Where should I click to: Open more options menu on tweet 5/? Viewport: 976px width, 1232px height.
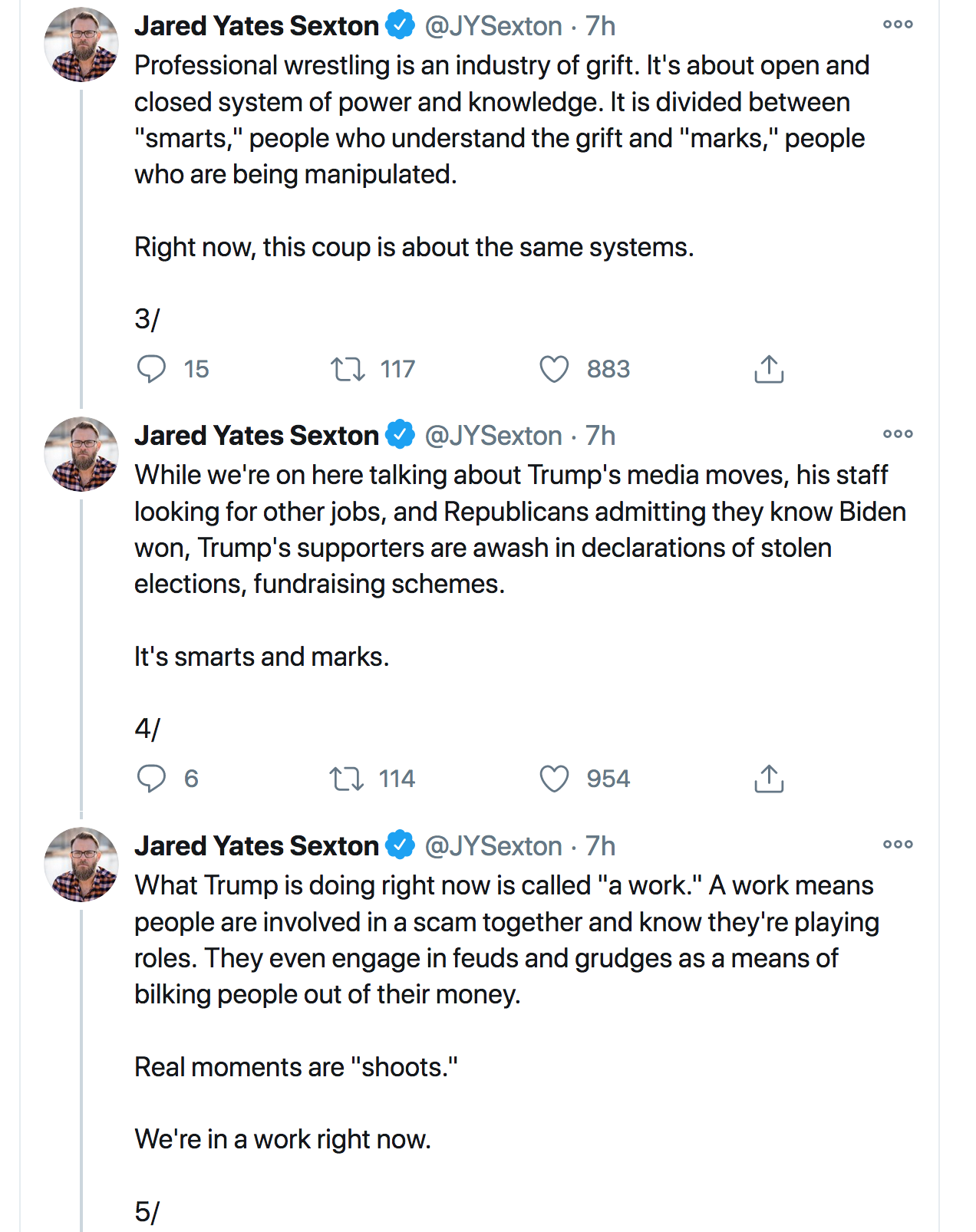pyautogui.click(x=898, y=845)
